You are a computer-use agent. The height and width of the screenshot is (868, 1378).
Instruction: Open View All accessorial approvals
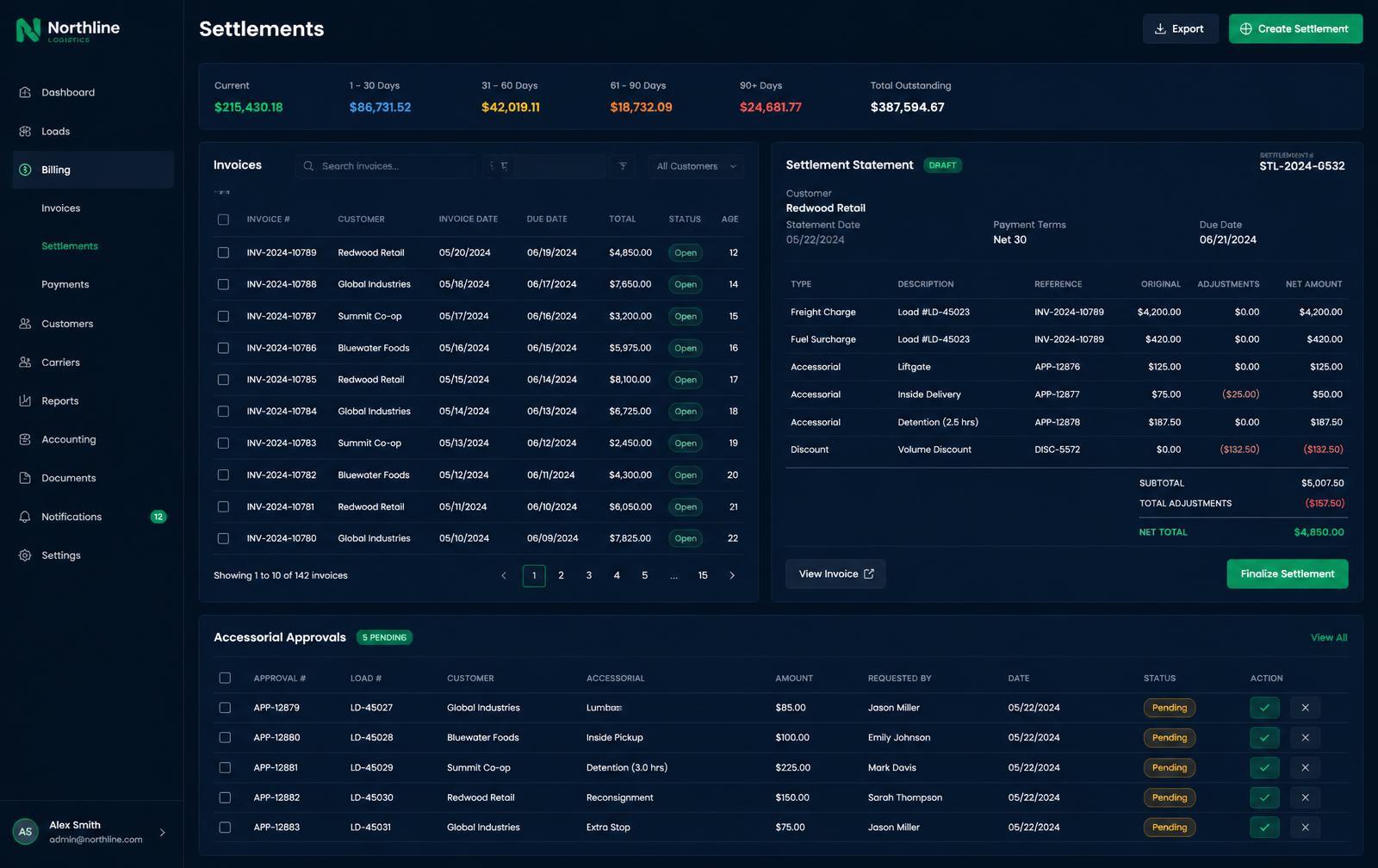[x=1329, y=637]
